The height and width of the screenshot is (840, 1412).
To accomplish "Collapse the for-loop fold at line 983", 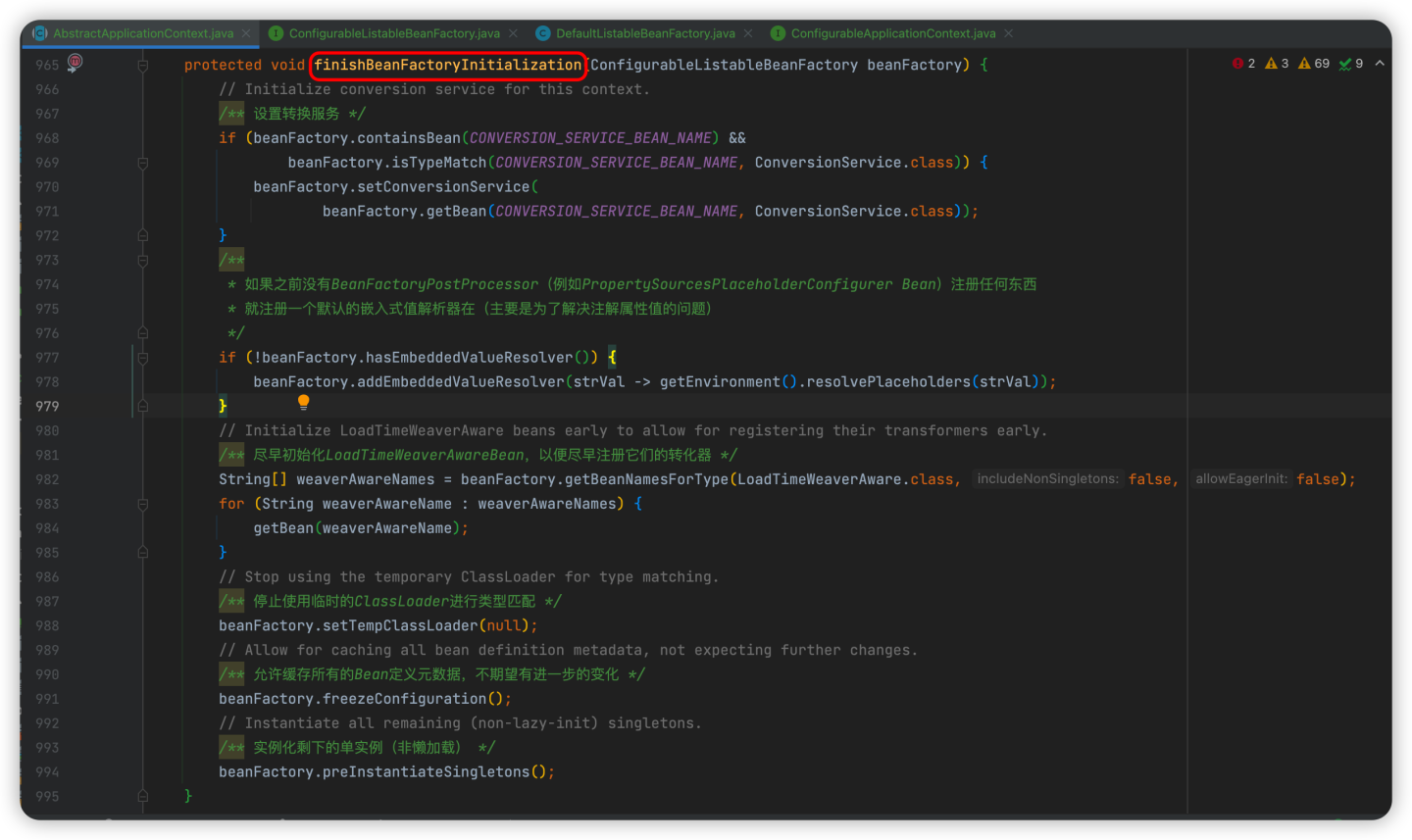I will pyautogui.click(x=142, y=504).
